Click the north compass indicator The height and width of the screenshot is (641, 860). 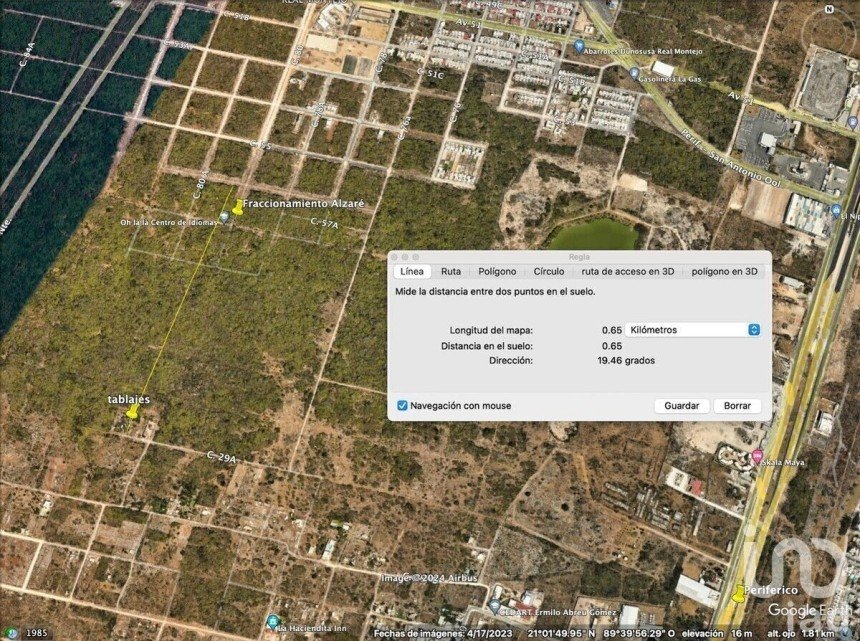tap(829, 9)
